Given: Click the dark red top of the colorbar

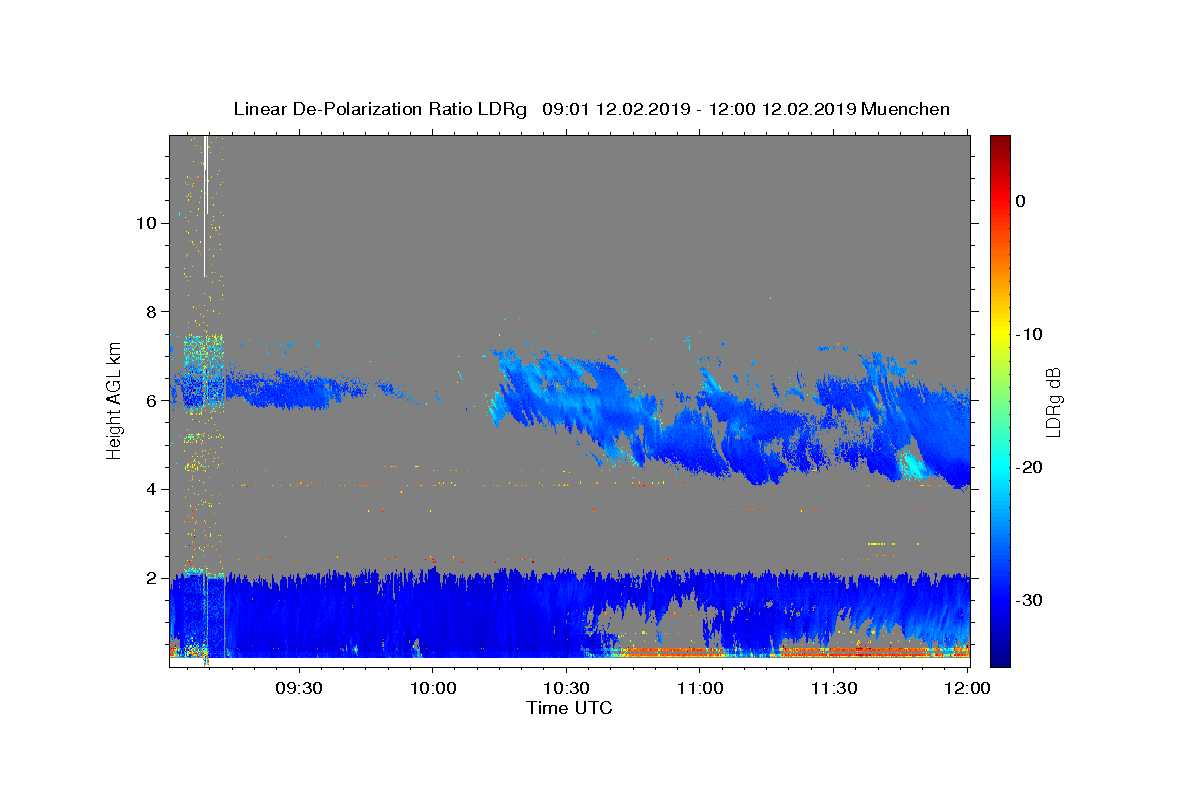Looking at the screenshot, I should pos(1000,145).
